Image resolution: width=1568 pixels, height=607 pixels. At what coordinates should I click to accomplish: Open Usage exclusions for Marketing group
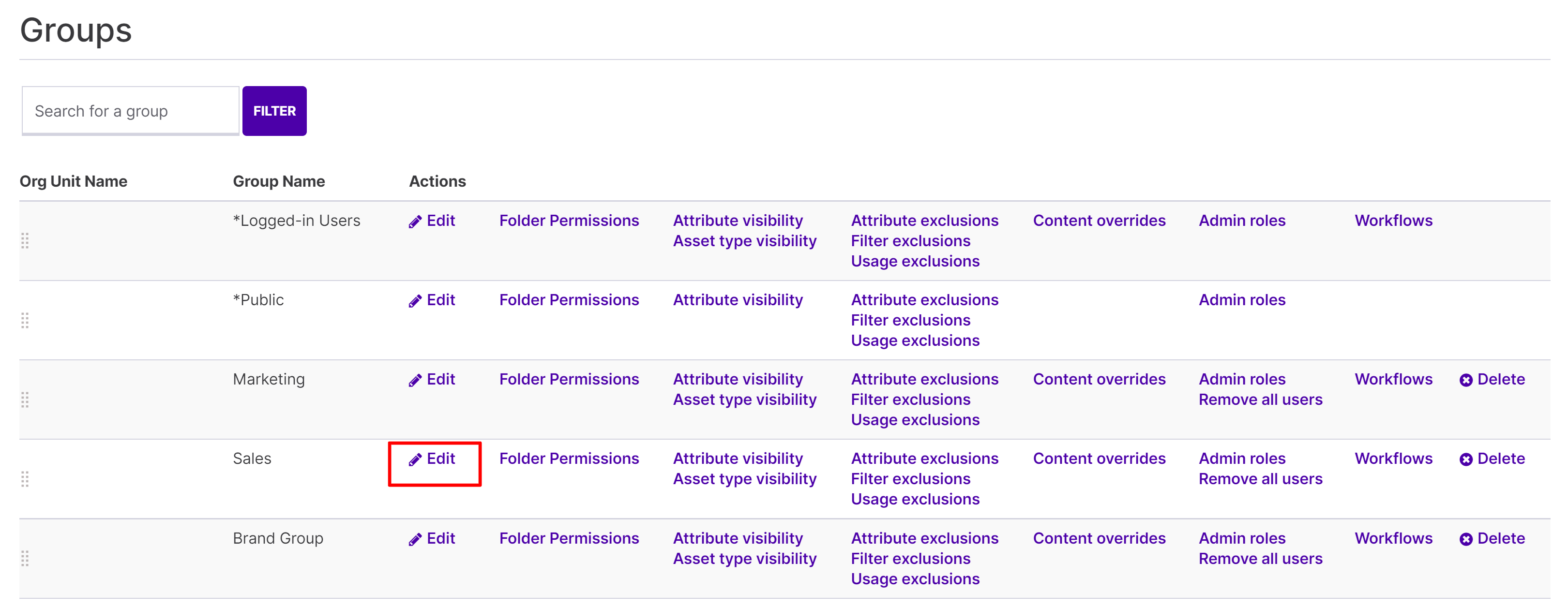915,420
